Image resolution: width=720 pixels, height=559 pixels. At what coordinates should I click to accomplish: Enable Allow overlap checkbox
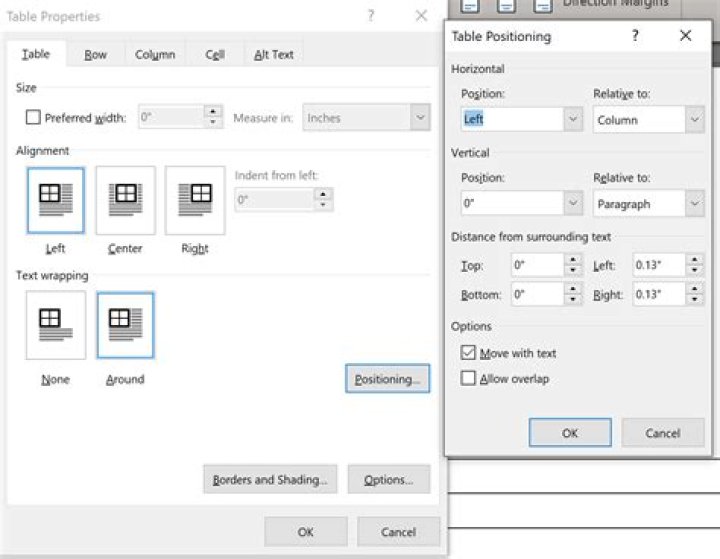pos(468,378)
